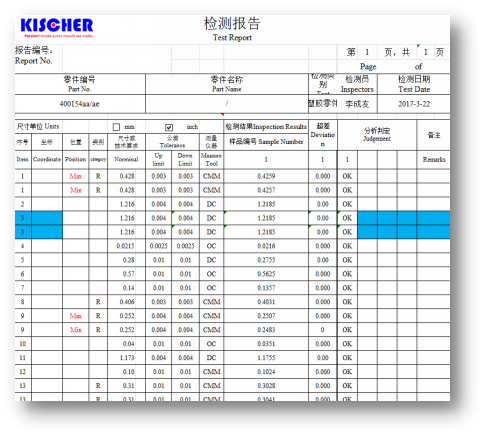Check the mm units checkbox
Screen dimensions: 487x438
click(x=116, y=127)
